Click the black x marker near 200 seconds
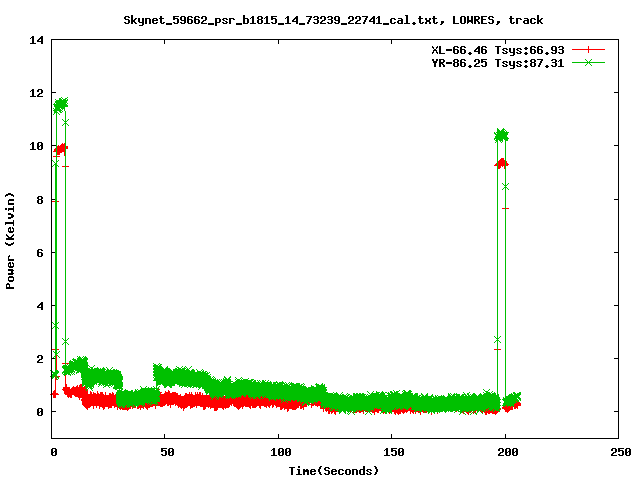The height and width of the screenshot is (480, 640). pyautogui.click(x=505, y=186)
